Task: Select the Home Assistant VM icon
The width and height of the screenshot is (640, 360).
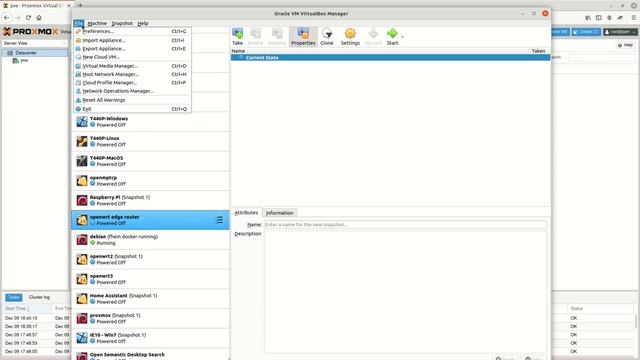Action: [82, 298]
